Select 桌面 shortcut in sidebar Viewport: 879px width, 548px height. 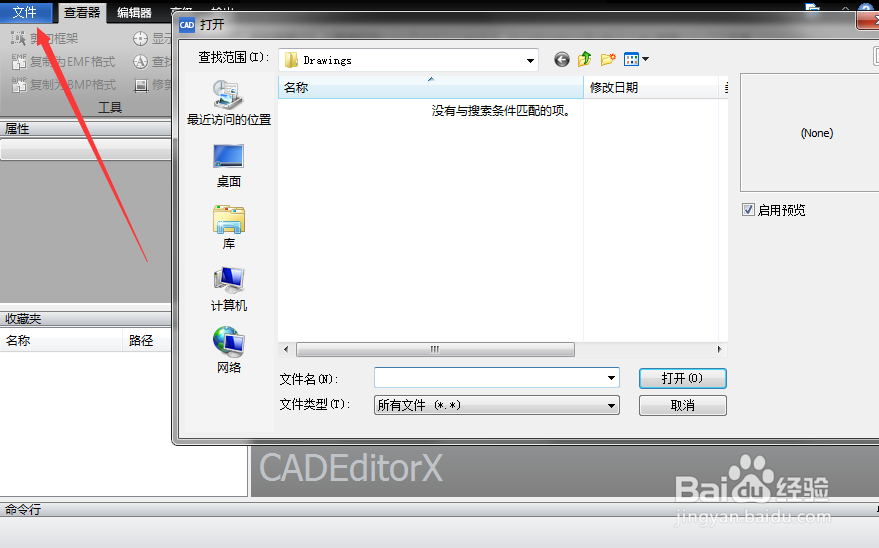click(228, 166)
